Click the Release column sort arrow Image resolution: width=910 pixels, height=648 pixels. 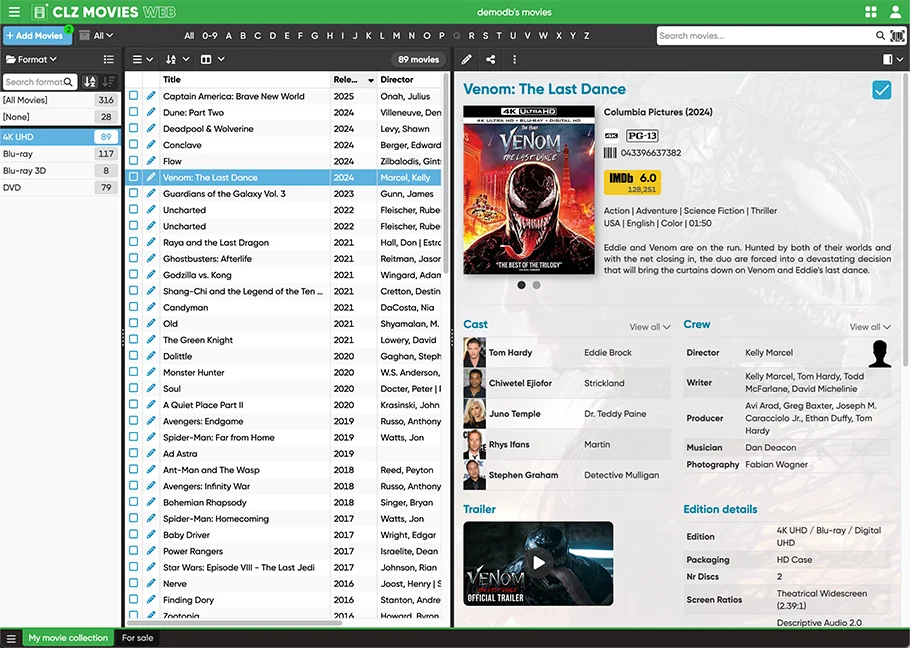tap(371, 80)
